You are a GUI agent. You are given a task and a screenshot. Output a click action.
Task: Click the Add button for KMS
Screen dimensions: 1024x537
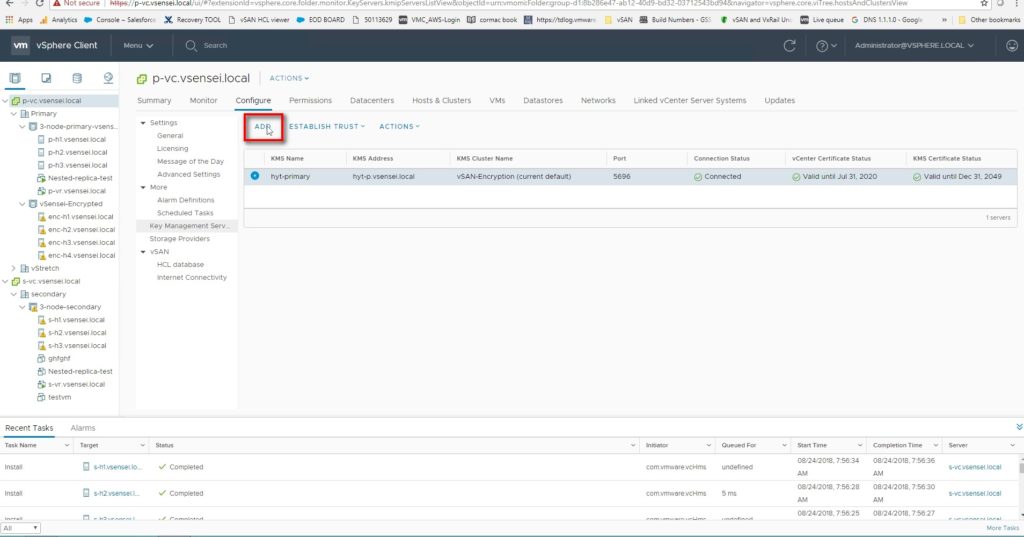click(x=263, y=127)
